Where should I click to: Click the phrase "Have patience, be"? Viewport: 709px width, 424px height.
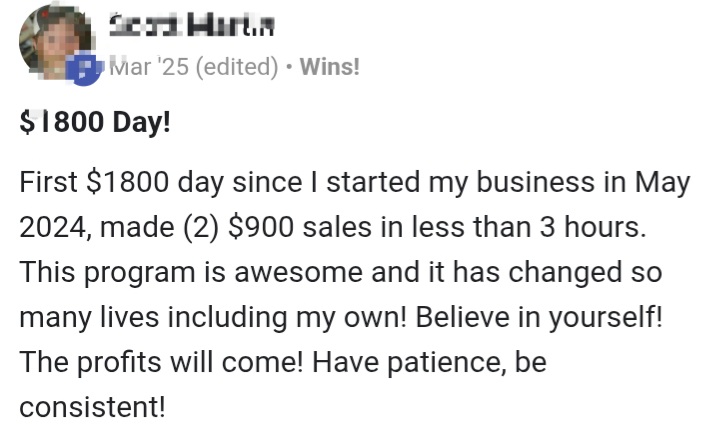pyautogui.click(x=430, y=362)
